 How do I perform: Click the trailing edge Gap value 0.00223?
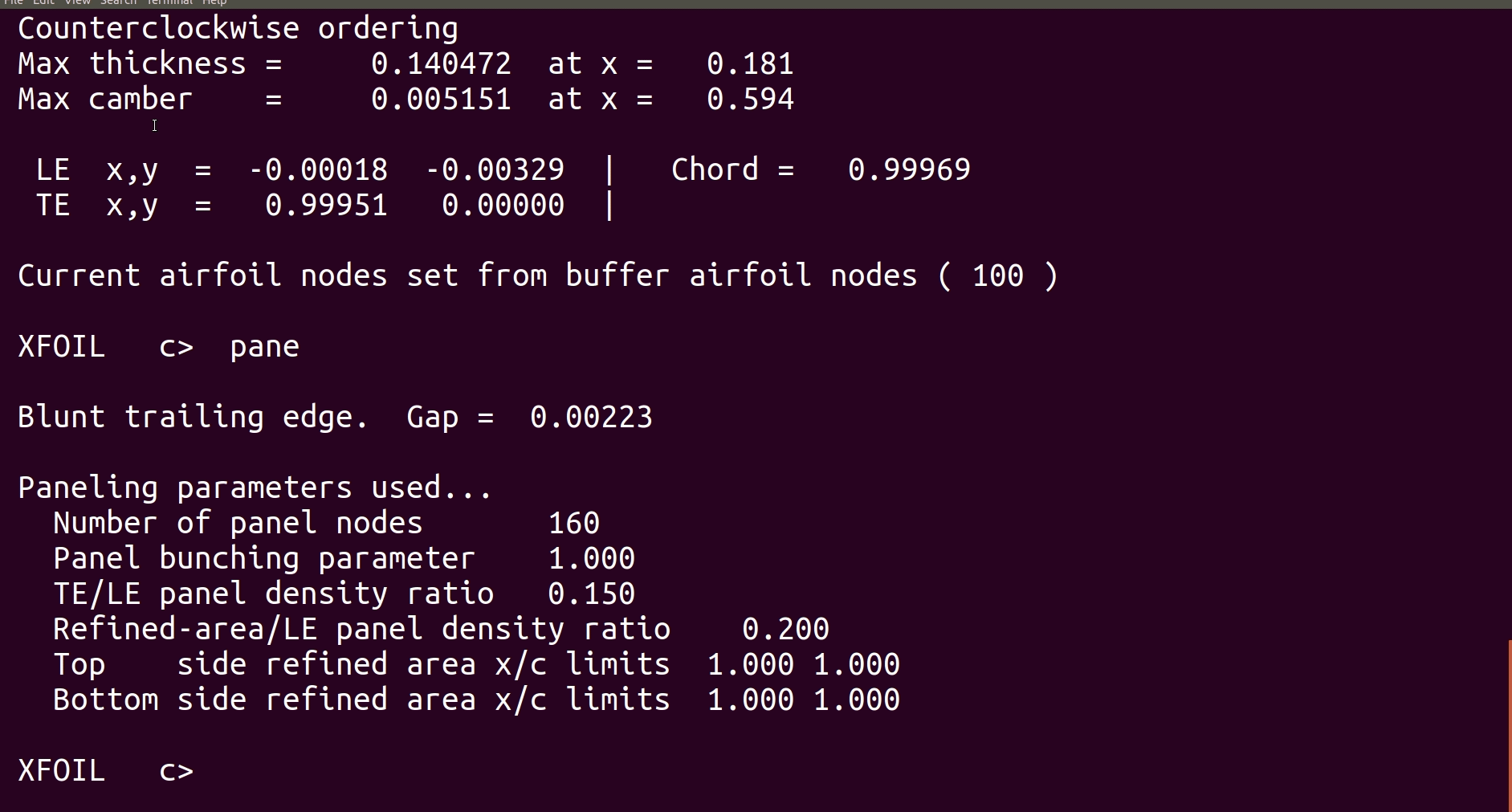pos(591,418)
